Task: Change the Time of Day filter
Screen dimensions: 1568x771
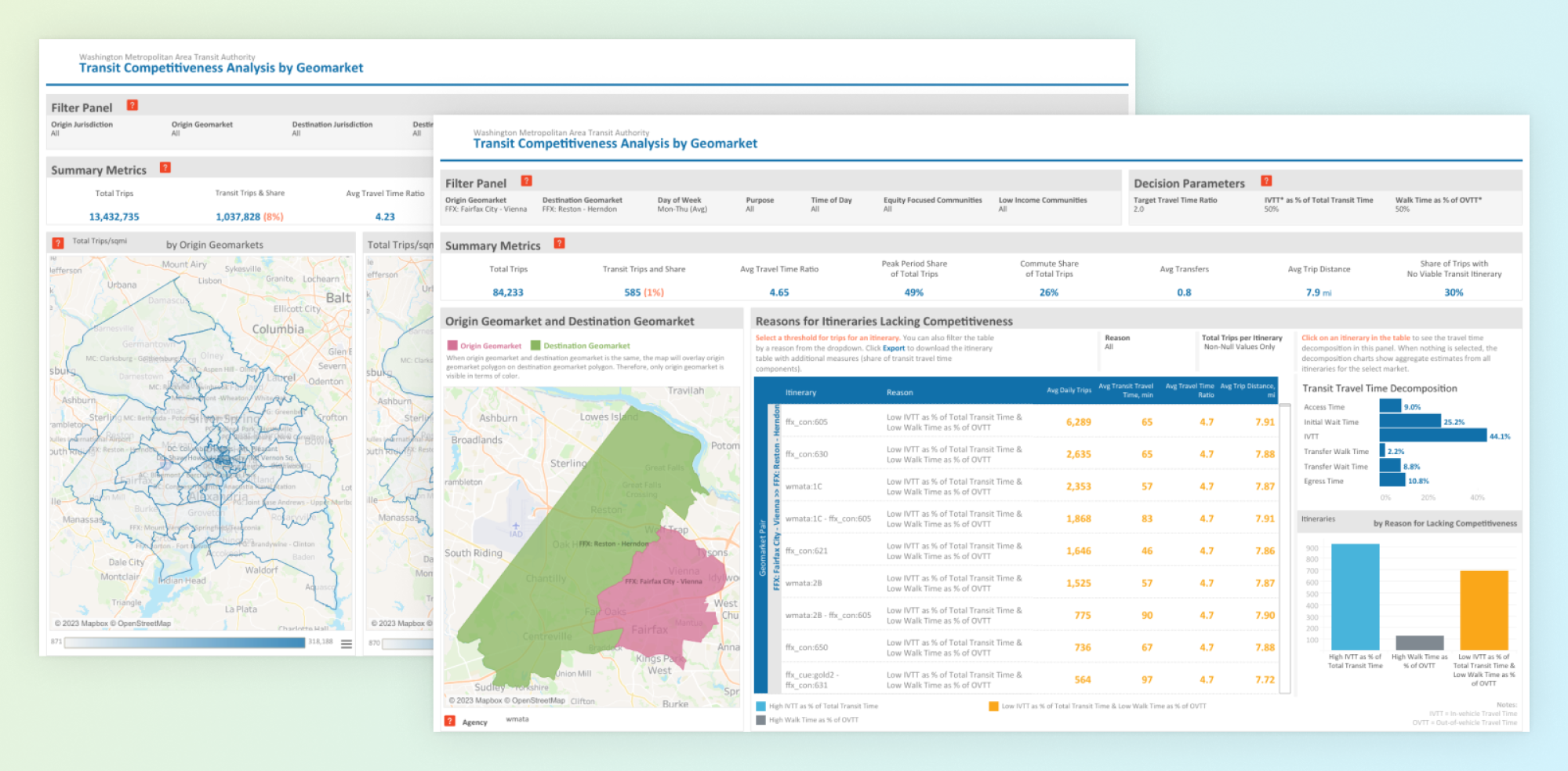Action: [830, 209]
